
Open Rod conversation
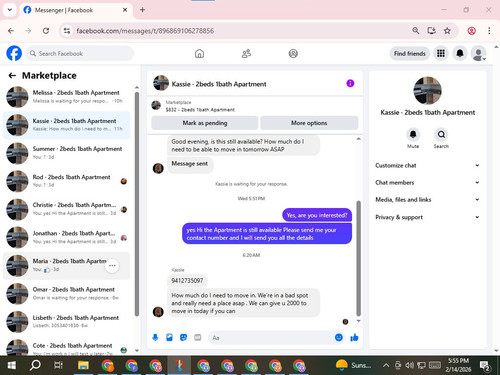67,181
